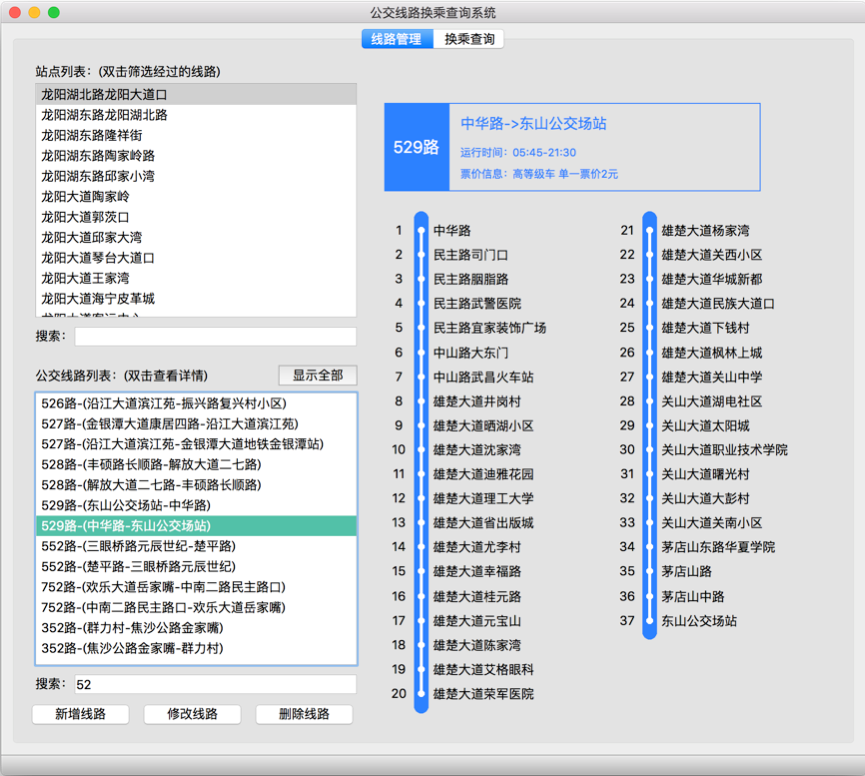Click the 新增线路 button
This screenshot has width=865, height=776.
click(81, 714)
